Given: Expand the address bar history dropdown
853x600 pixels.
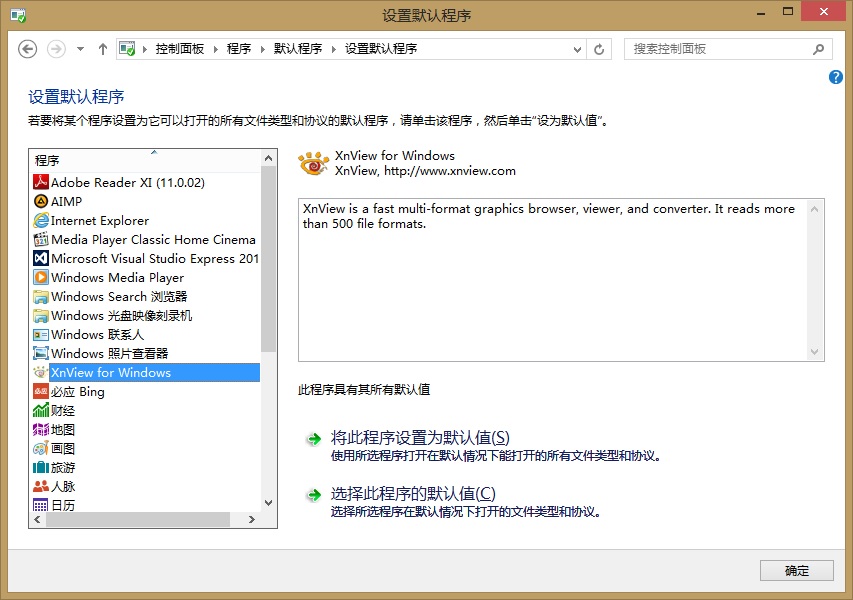Looking at the screenshot, I should coord(577,49).
